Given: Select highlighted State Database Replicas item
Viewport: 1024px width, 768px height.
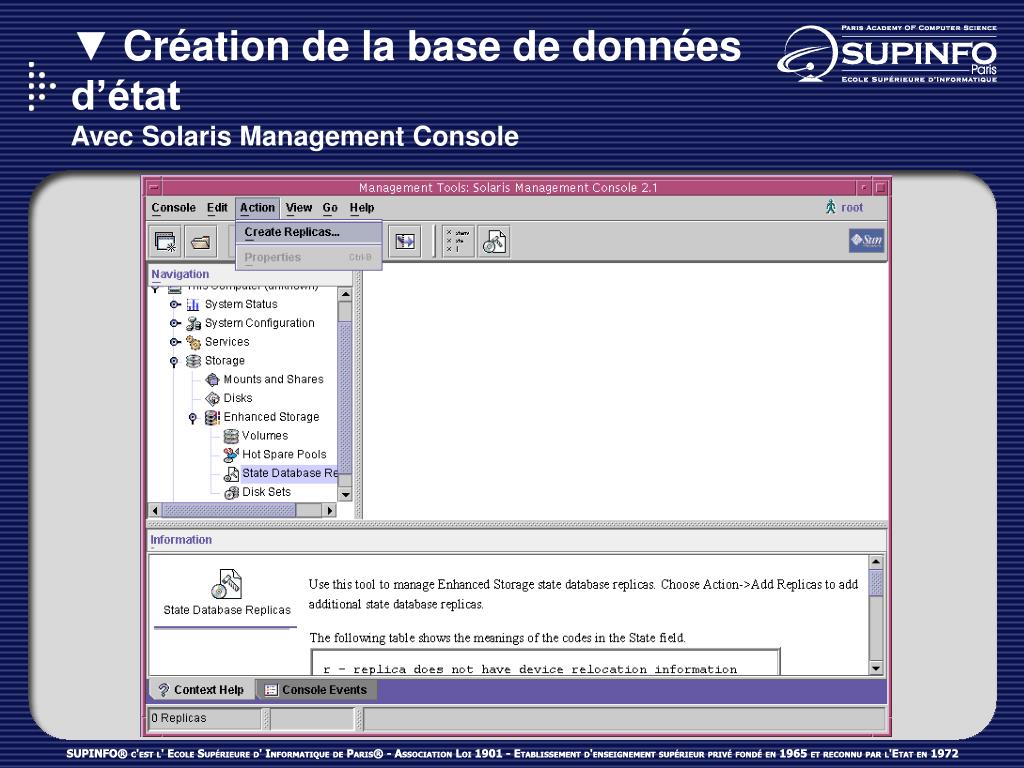Looking at the screenshot, I should pos(289,473).
